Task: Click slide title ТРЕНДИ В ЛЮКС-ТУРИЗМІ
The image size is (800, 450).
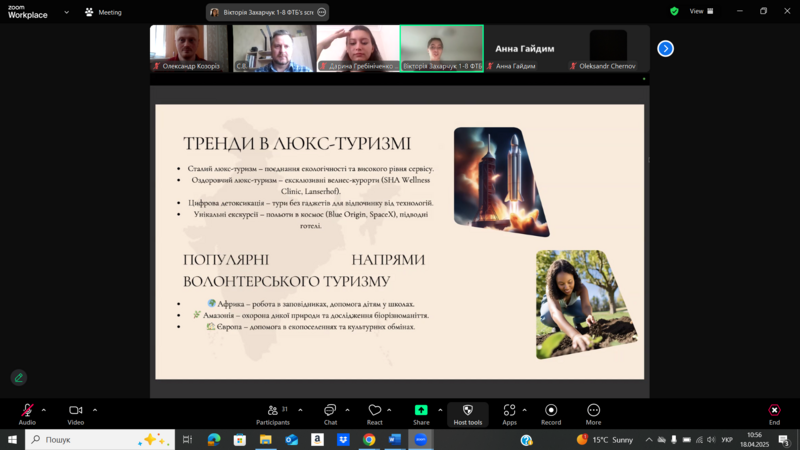Action: pyautogui.click(x=297, y=143)
